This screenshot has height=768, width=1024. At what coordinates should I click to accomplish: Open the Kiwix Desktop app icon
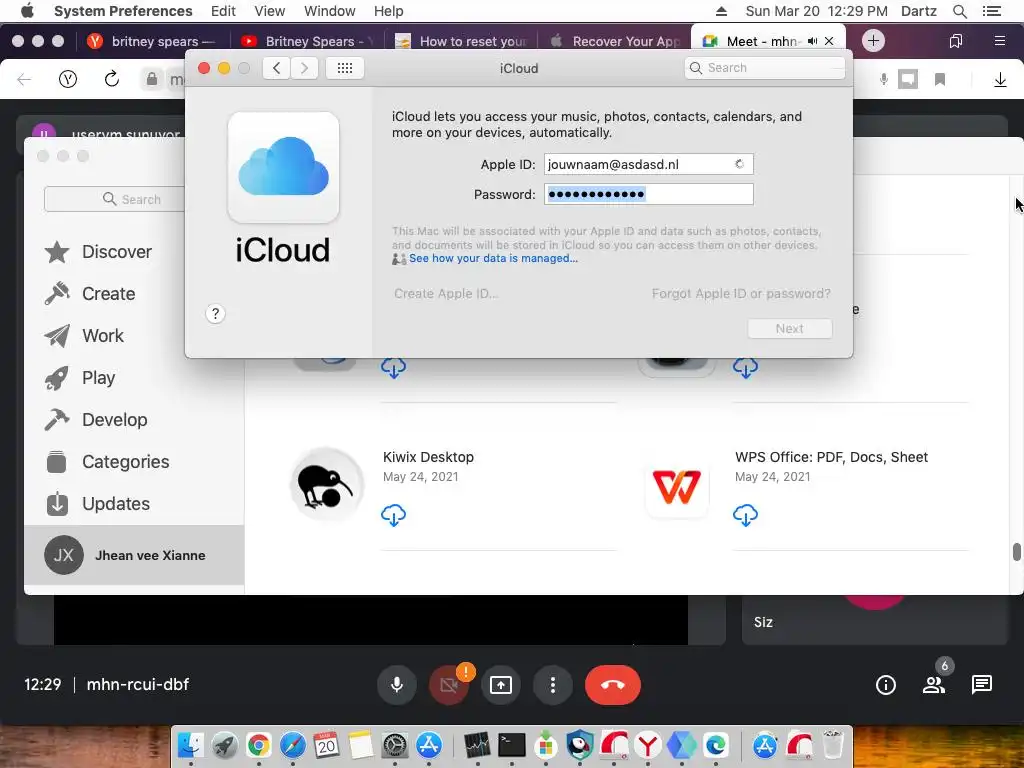pos(327,485)
